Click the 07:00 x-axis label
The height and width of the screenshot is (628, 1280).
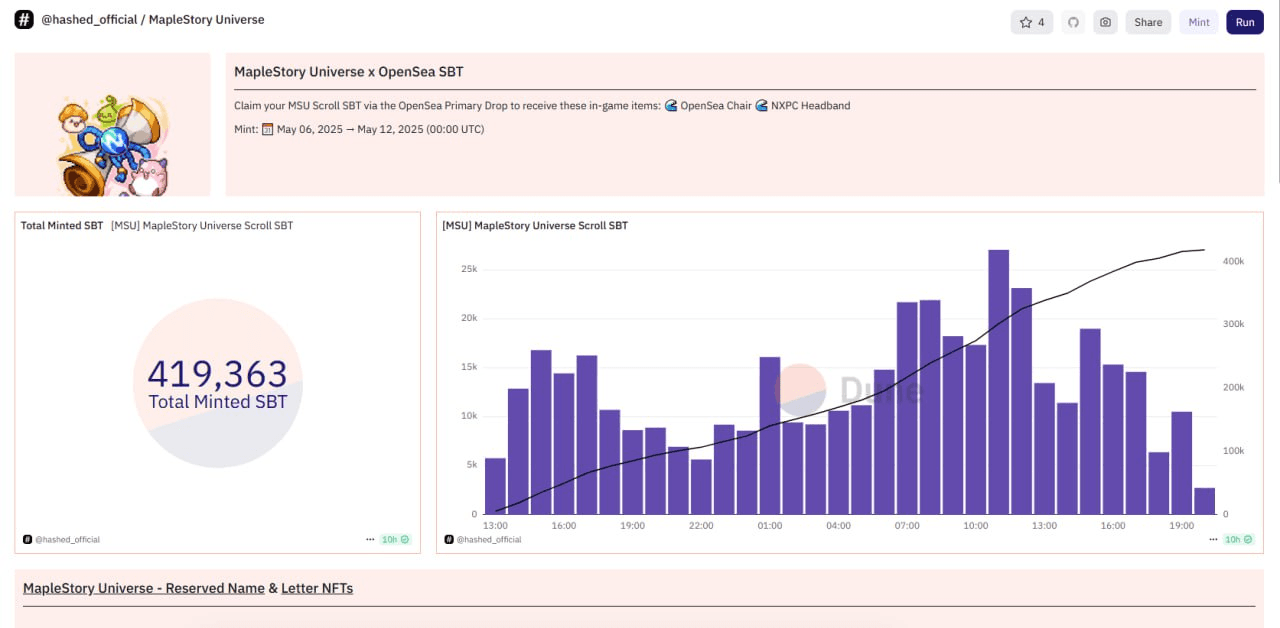[x=907, y=526]
